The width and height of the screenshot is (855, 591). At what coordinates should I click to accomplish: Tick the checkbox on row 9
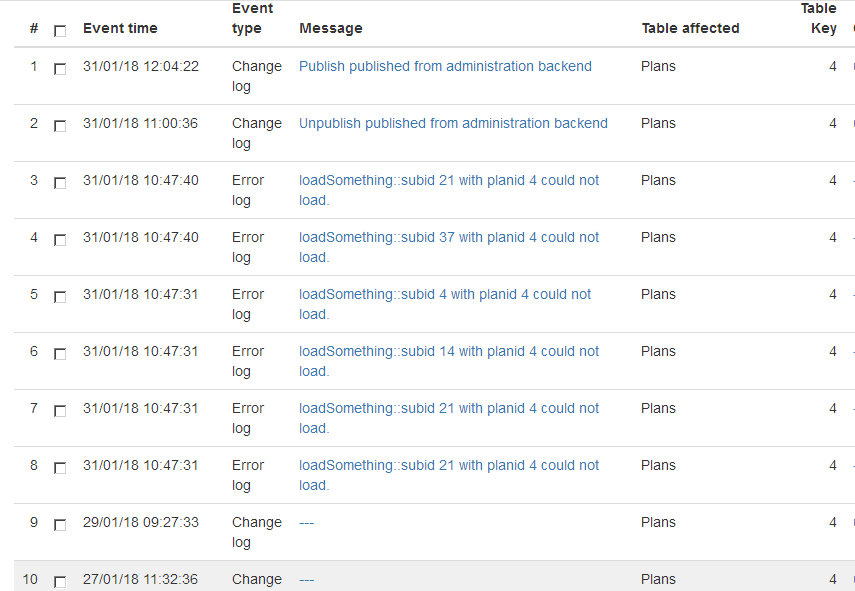pyautogui.click(x=60, y=525)
